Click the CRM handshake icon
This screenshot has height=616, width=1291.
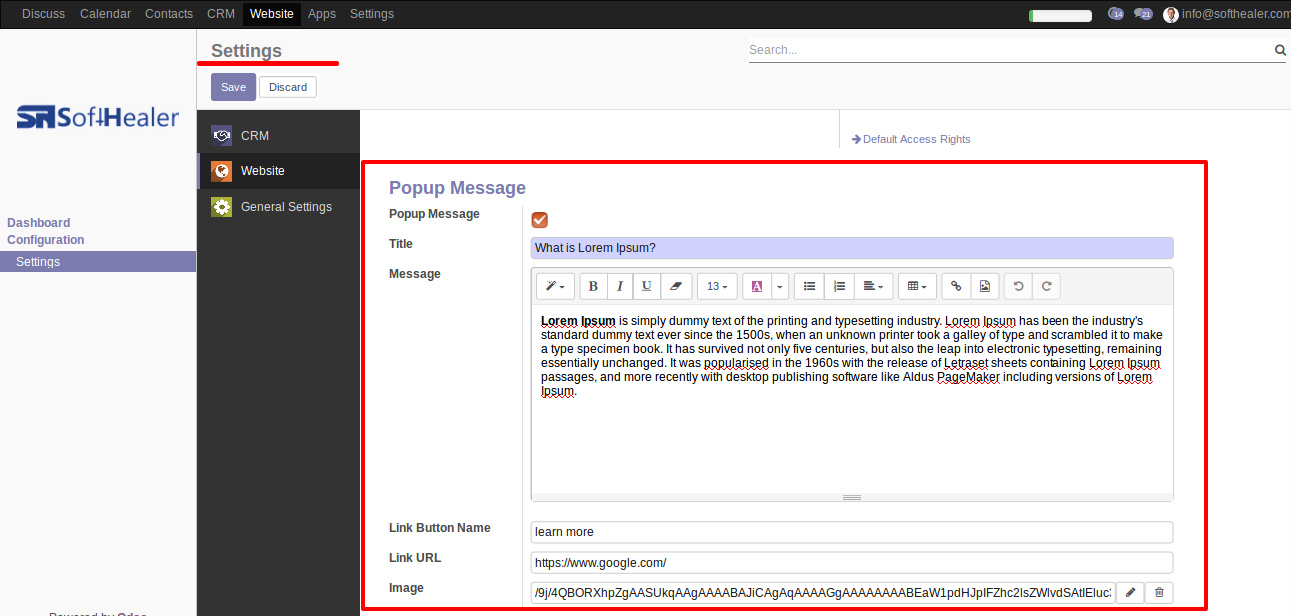click(222, 136)
